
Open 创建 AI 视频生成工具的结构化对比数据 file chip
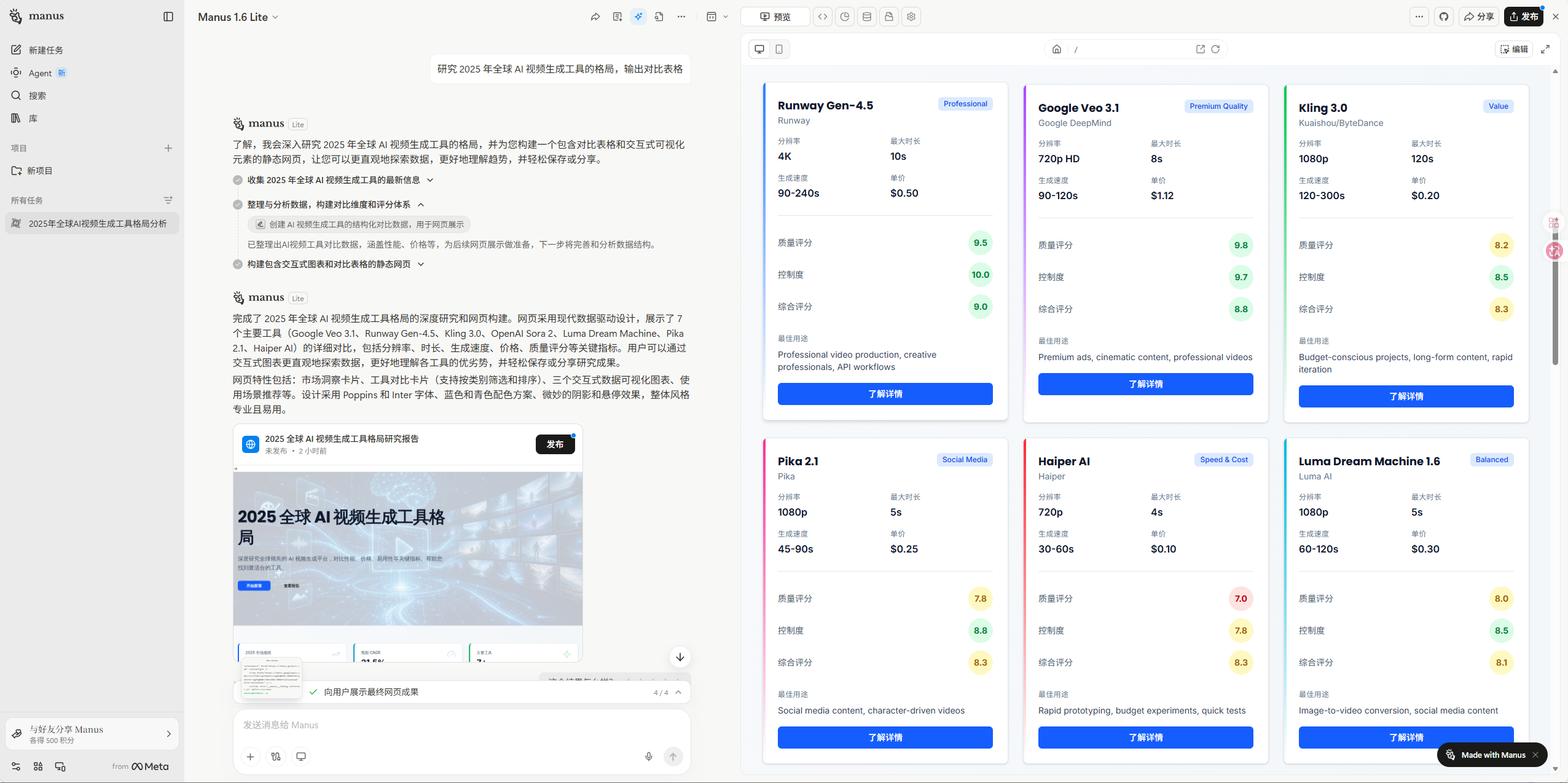(359, 224)
